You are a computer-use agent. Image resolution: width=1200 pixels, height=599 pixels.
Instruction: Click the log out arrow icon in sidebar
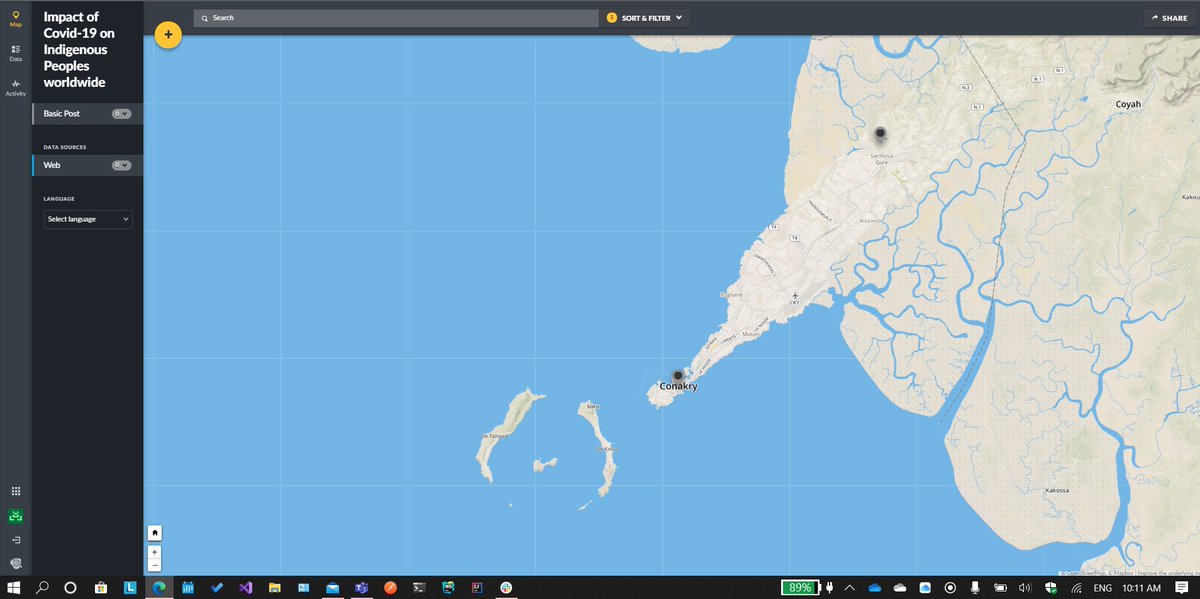15,540
